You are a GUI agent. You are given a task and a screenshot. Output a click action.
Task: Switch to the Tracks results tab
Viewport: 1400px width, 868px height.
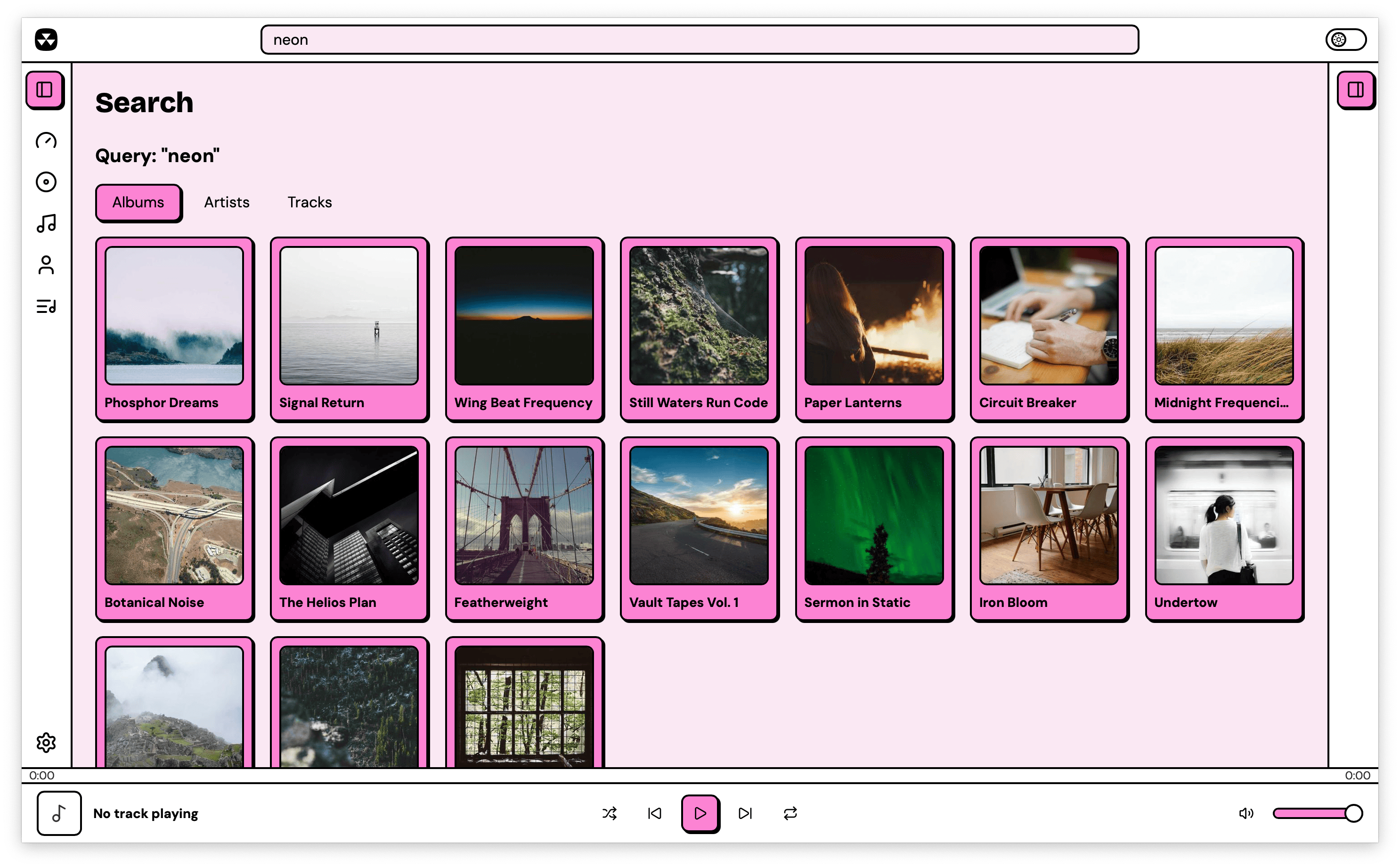point(310,202)
